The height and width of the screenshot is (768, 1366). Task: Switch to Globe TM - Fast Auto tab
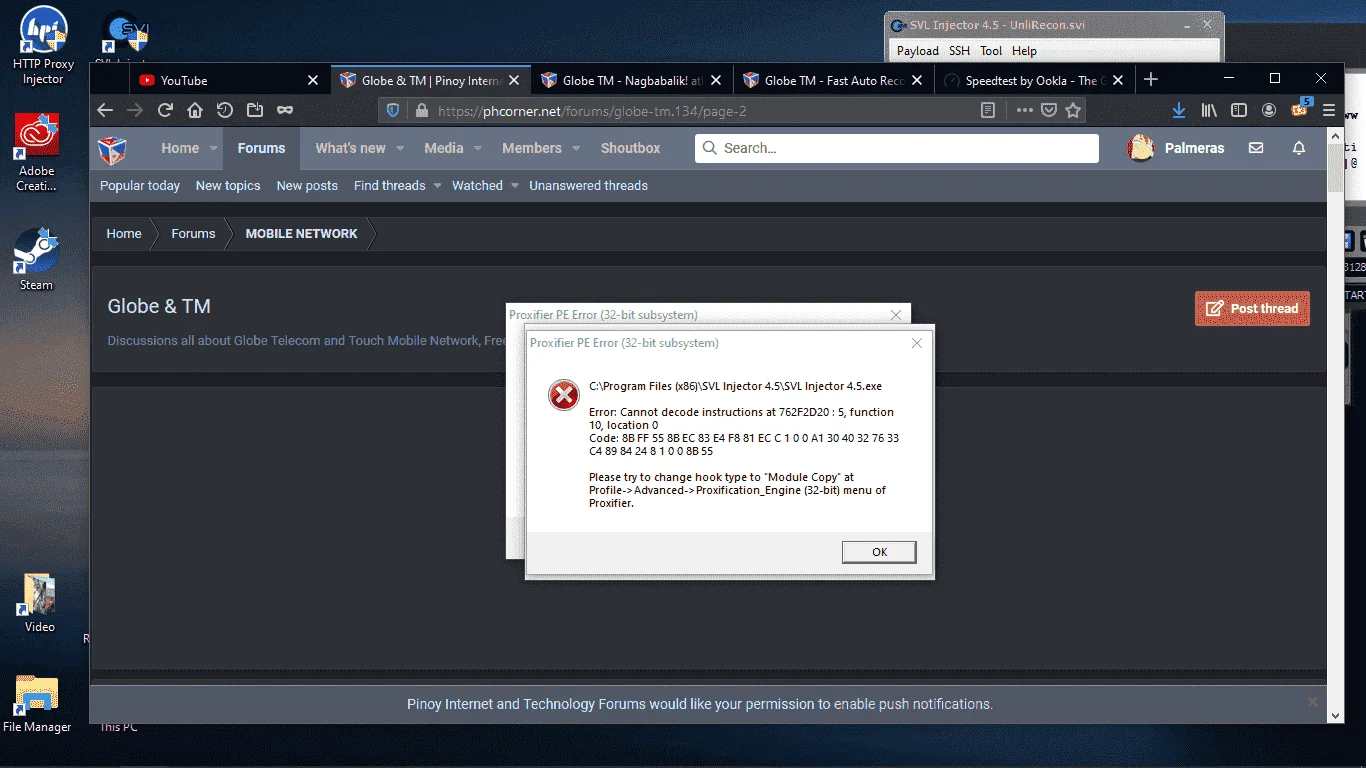[x=833, y=81]
